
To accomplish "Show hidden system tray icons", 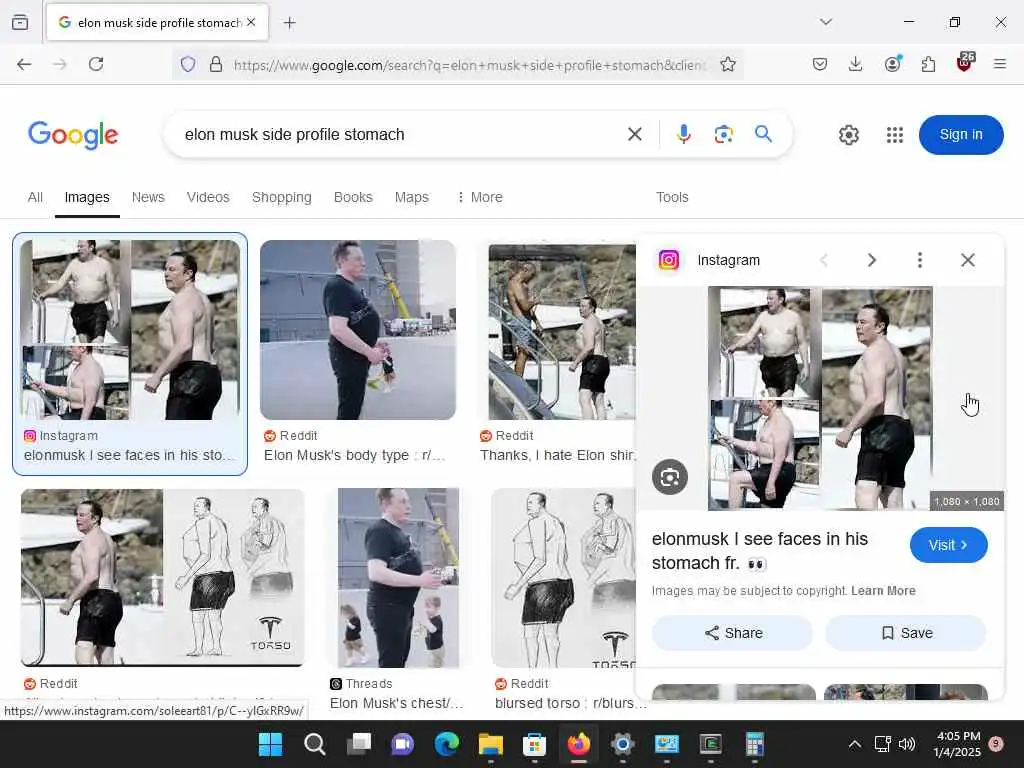I will (x=854, y=744).
